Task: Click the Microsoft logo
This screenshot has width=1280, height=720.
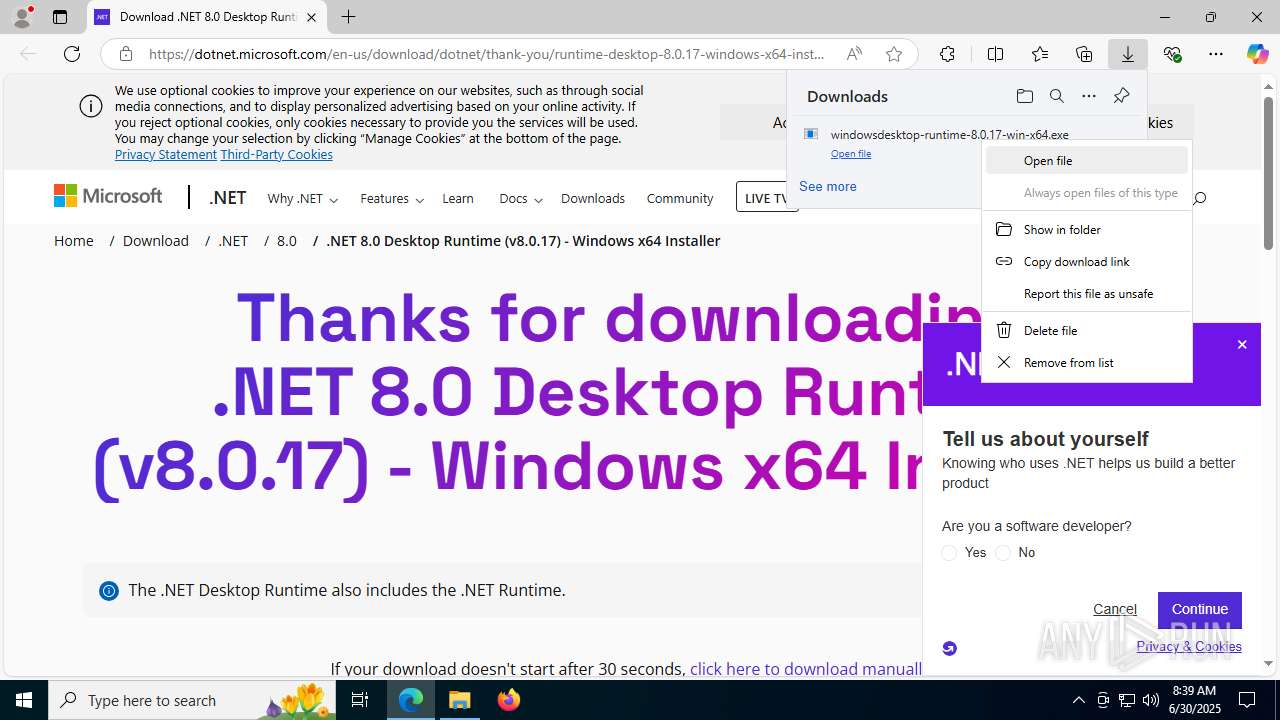Action: (x=108, y=196)
